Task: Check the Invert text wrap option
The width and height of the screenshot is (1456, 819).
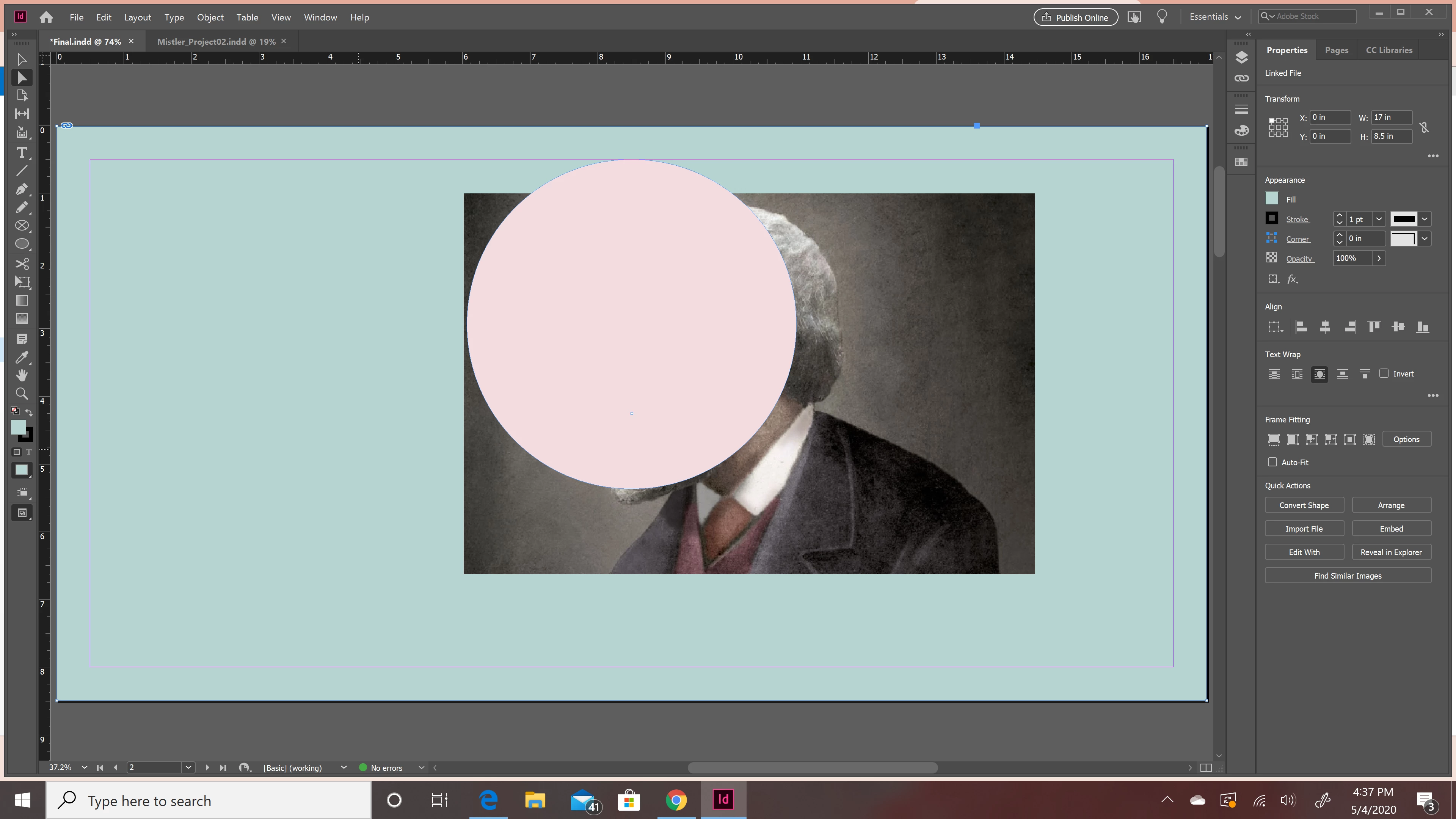Action: click(1384, 373)
